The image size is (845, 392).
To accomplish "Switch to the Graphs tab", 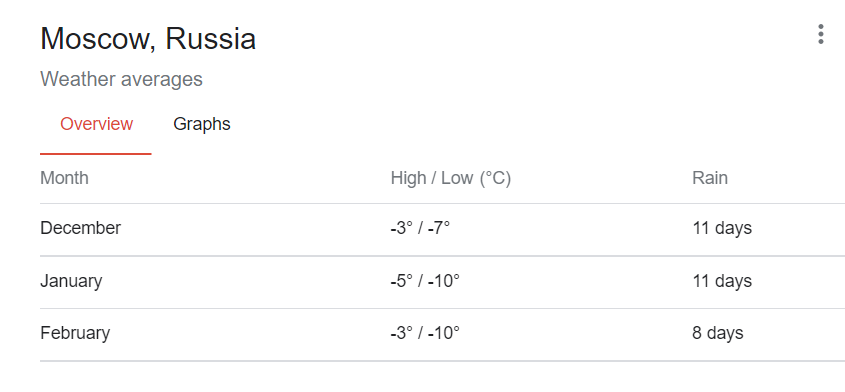I will [202, 124].
